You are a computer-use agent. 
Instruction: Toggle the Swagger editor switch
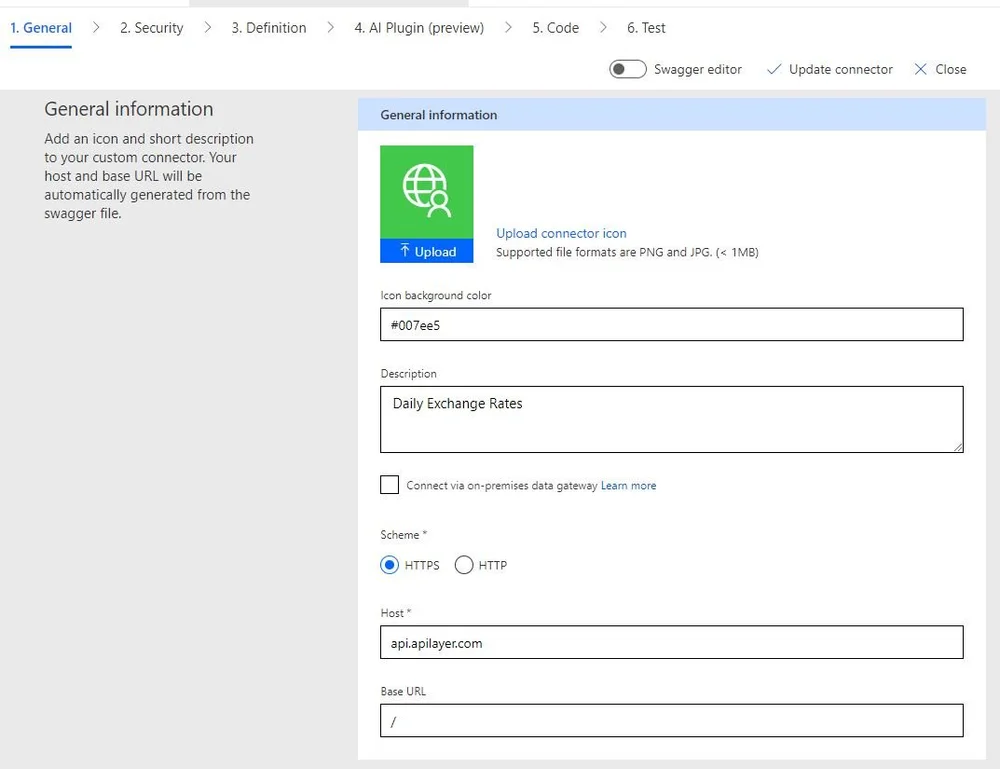(x=627, y=69)
